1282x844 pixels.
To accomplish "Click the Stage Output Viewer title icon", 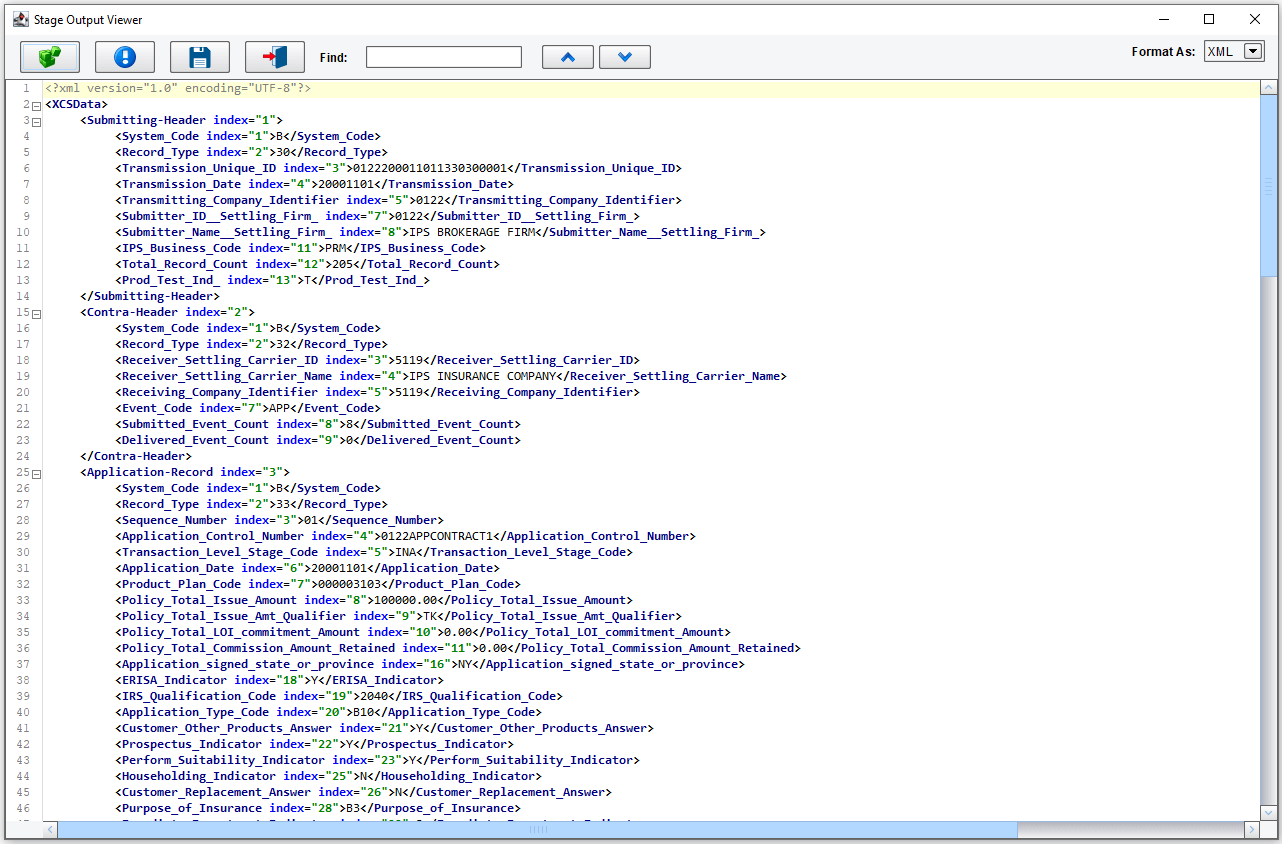I will [x=20, y=19].
